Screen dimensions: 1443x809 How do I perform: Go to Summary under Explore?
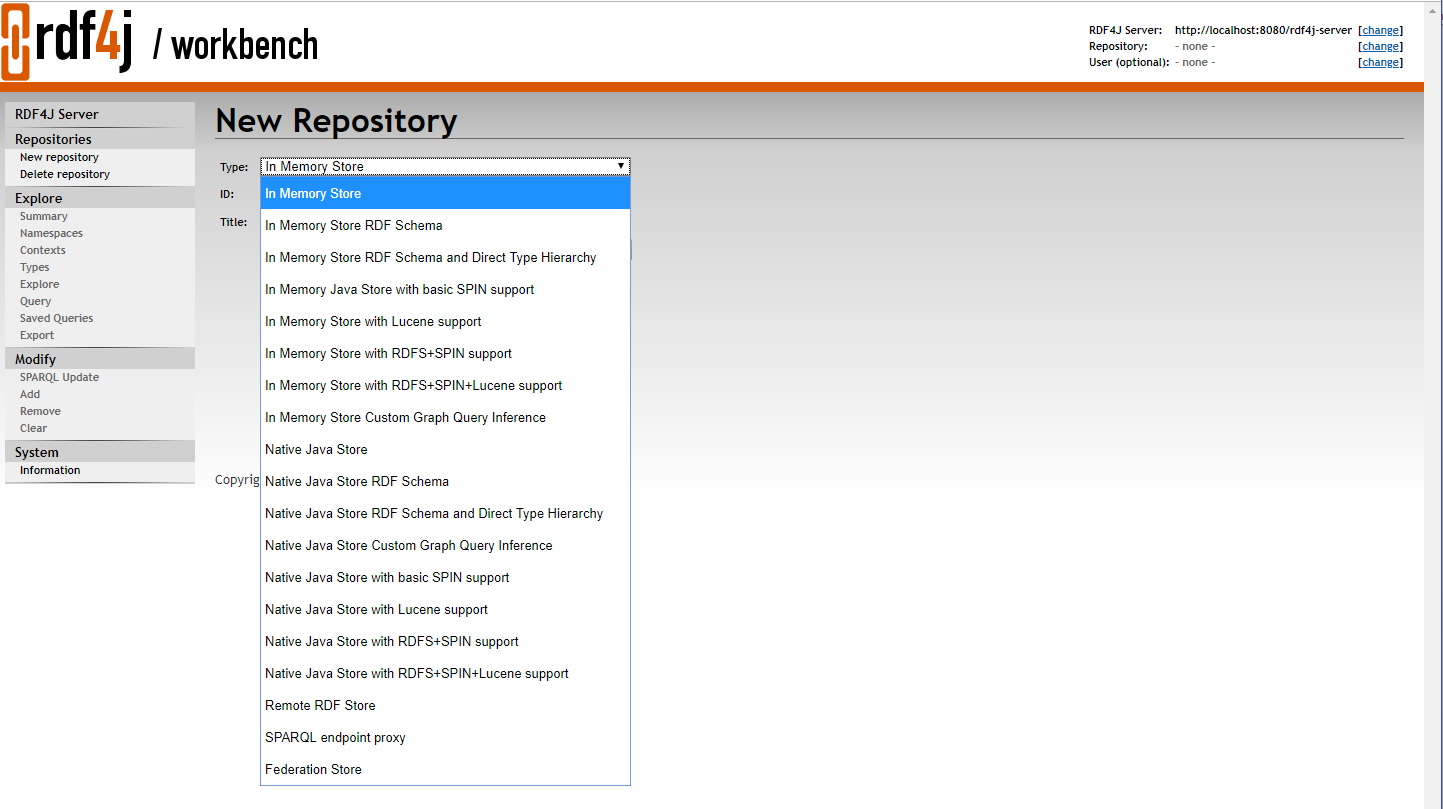(44, 216)
